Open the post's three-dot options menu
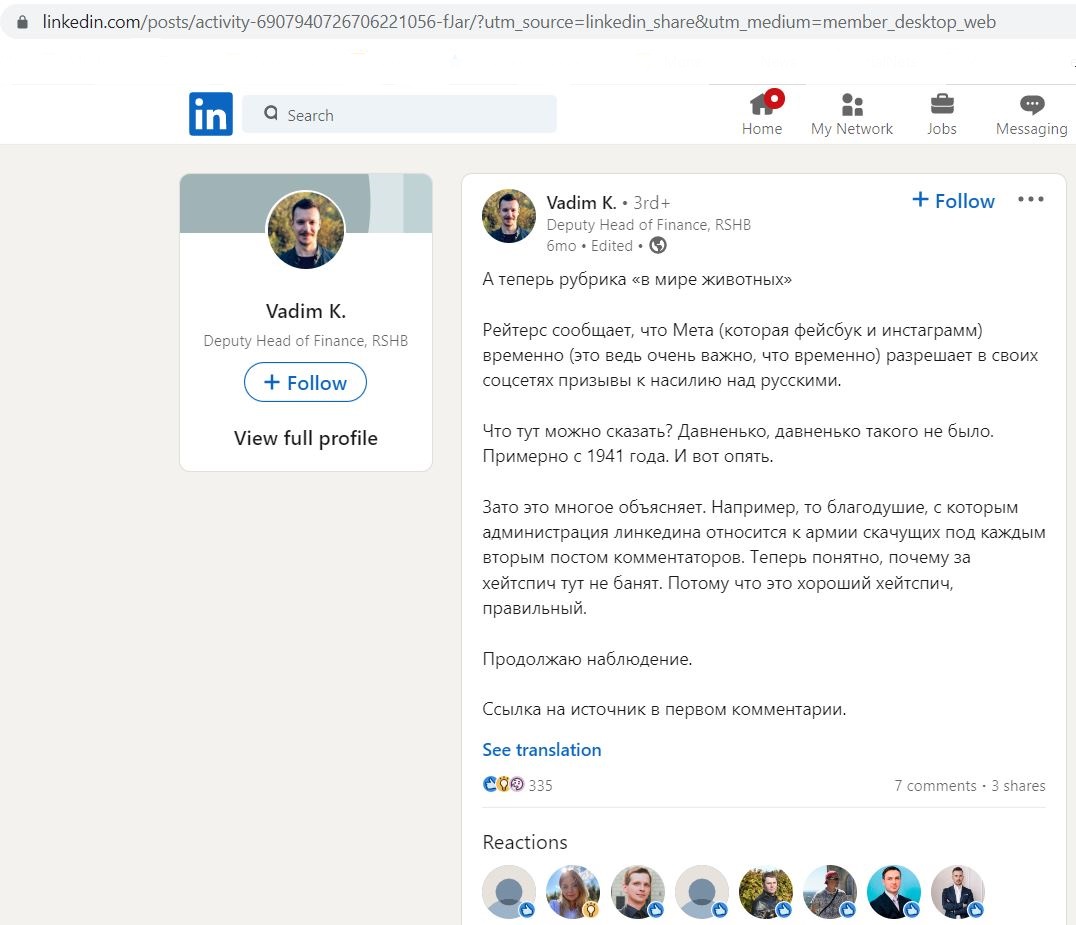This screenshot has height=925, width=1076. [1031, 200]
